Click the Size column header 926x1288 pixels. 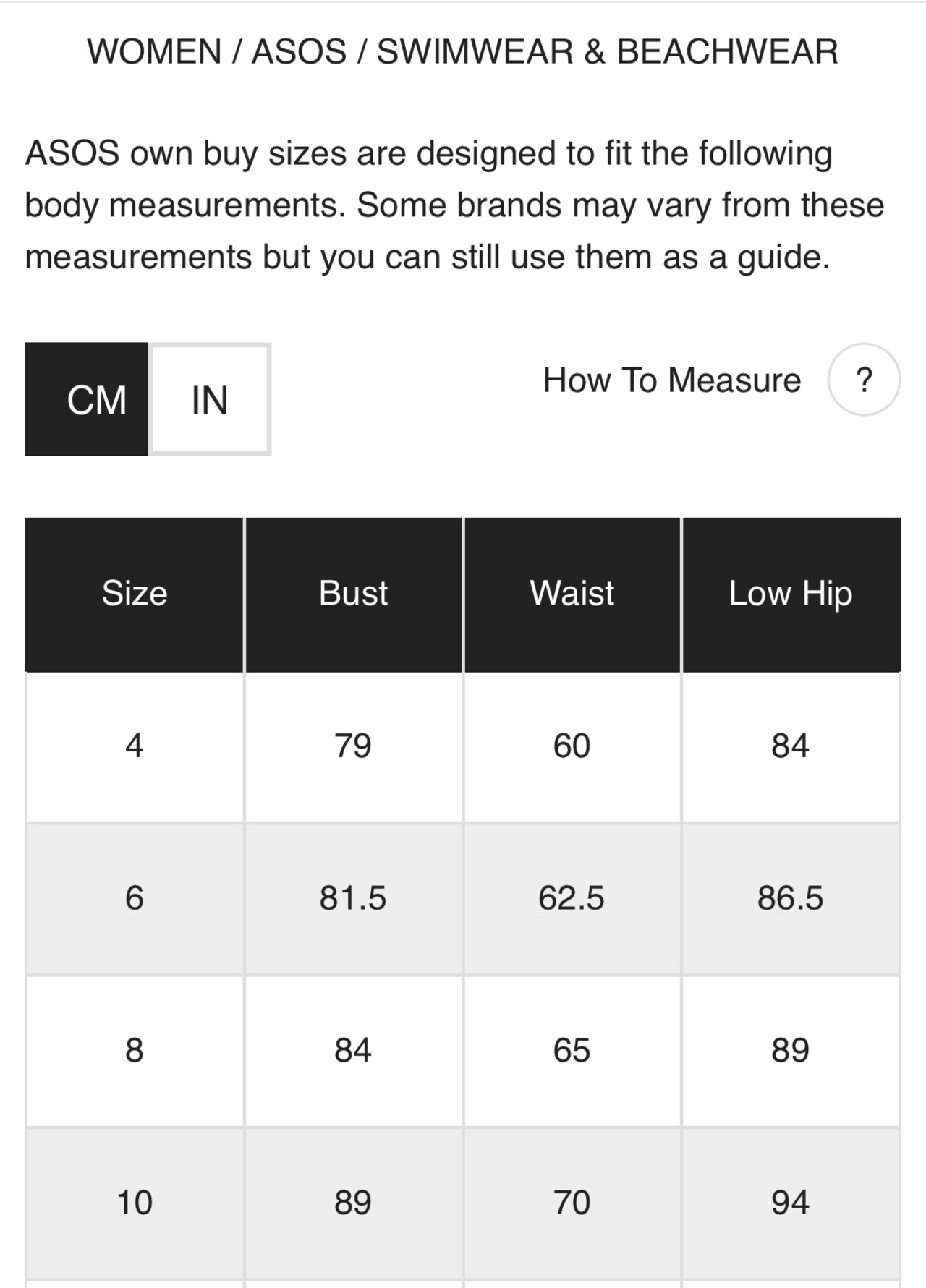click(x=135, y=594)
